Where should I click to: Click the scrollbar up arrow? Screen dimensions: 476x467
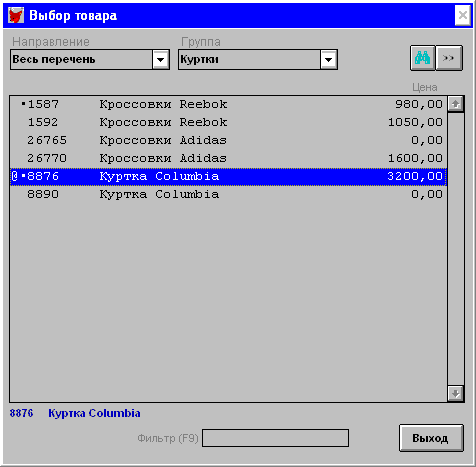coord(455,104)
